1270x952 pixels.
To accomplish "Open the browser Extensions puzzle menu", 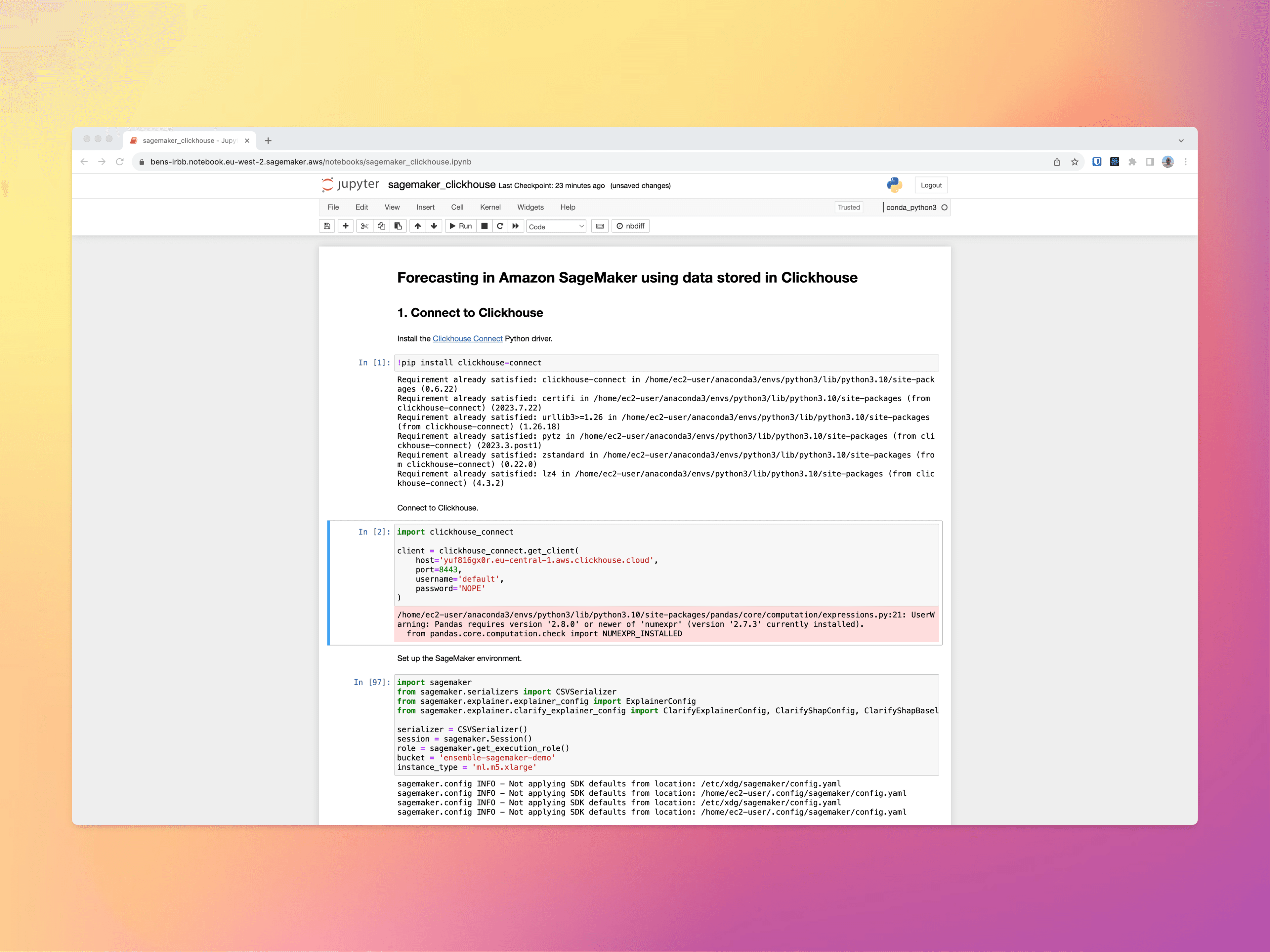I will [1132, 162].
